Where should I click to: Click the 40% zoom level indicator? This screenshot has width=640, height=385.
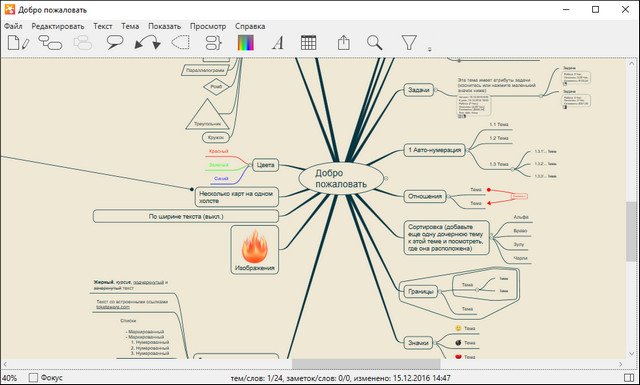pos(10,378)
